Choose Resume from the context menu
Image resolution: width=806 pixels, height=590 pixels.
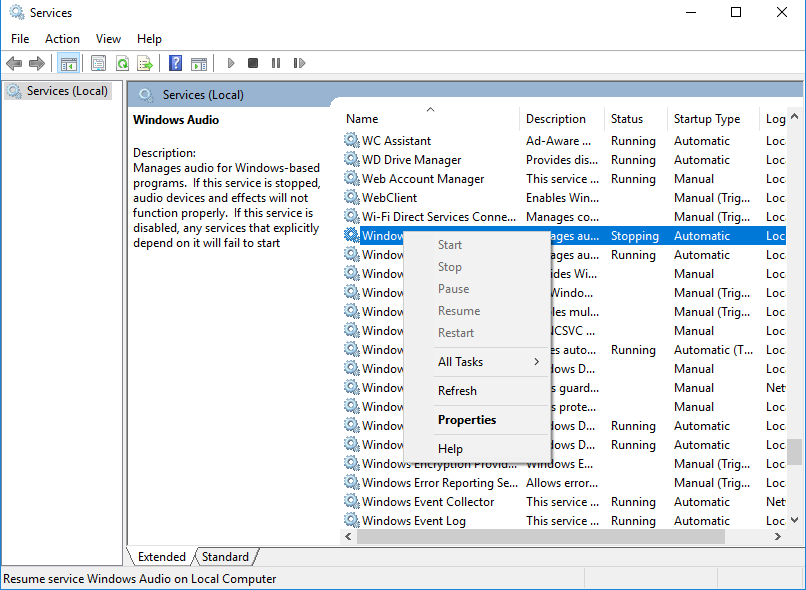[477, 311]
